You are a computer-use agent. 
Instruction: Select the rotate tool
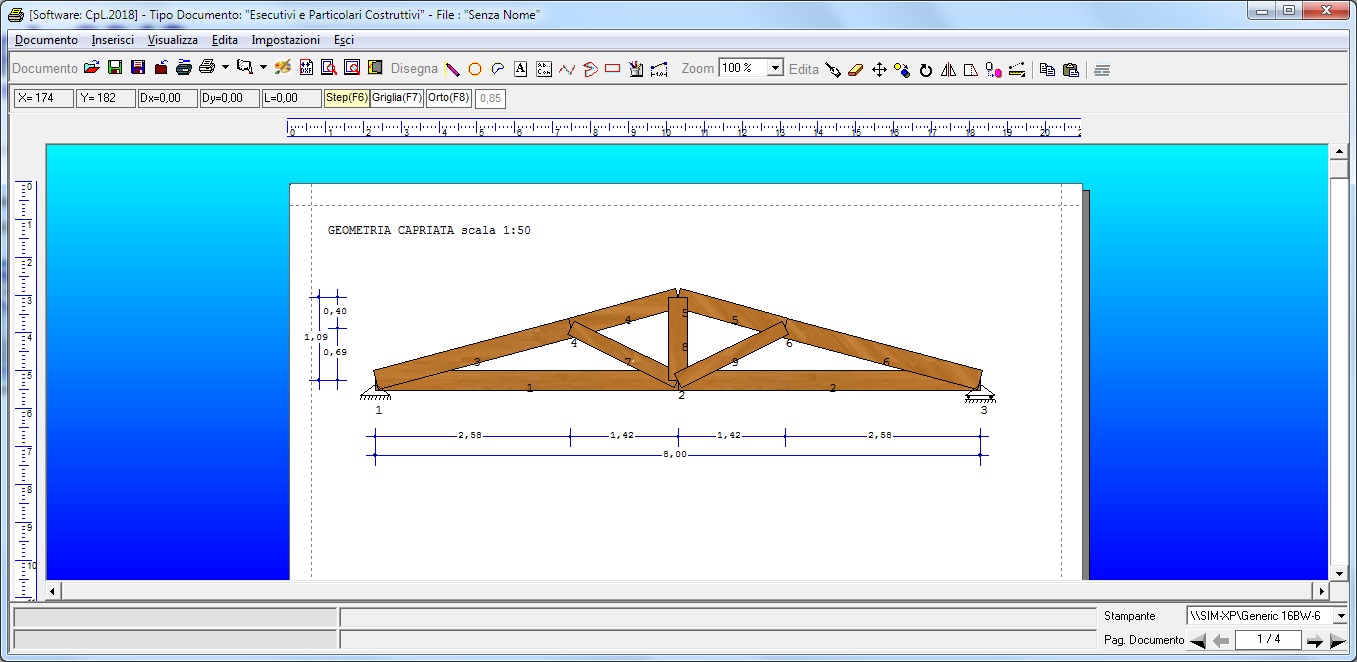tap(925, 70)
